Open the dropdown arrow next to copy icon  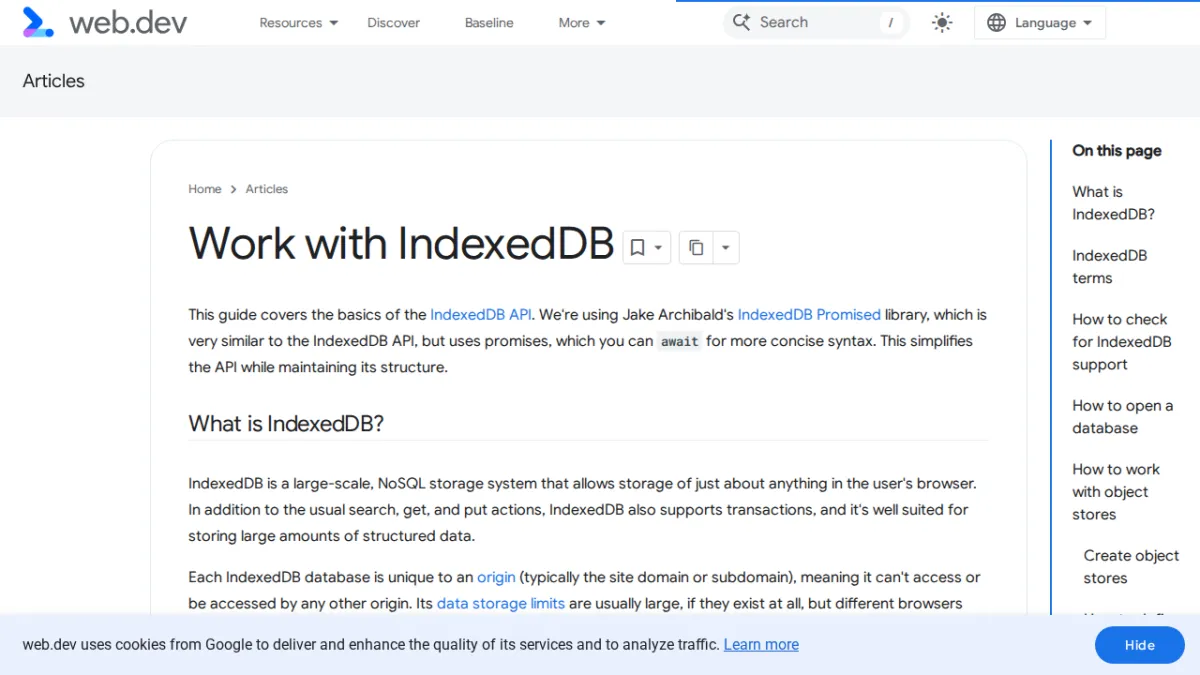[x=726, y=247]
